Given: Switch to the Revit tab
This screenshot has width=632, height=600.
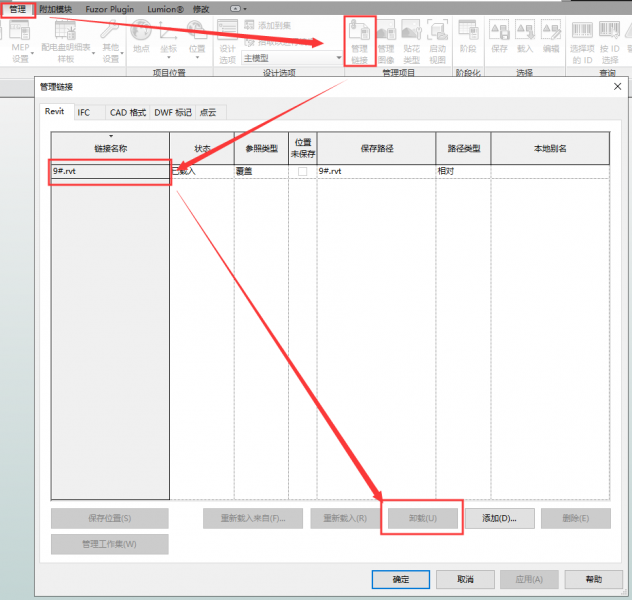Looking at the screenshot, I should pyautogui.click(x=54, y=112).
